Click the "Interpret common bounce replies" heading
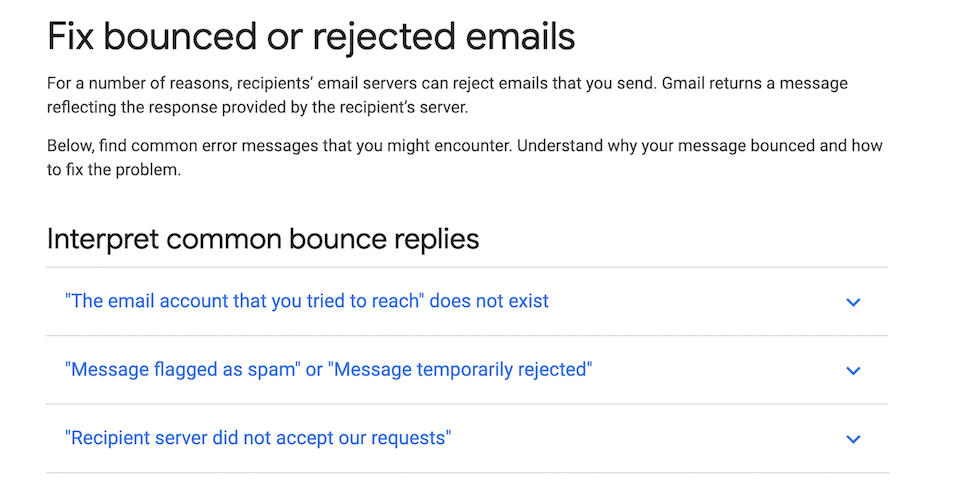 click(x=263, y=239)
